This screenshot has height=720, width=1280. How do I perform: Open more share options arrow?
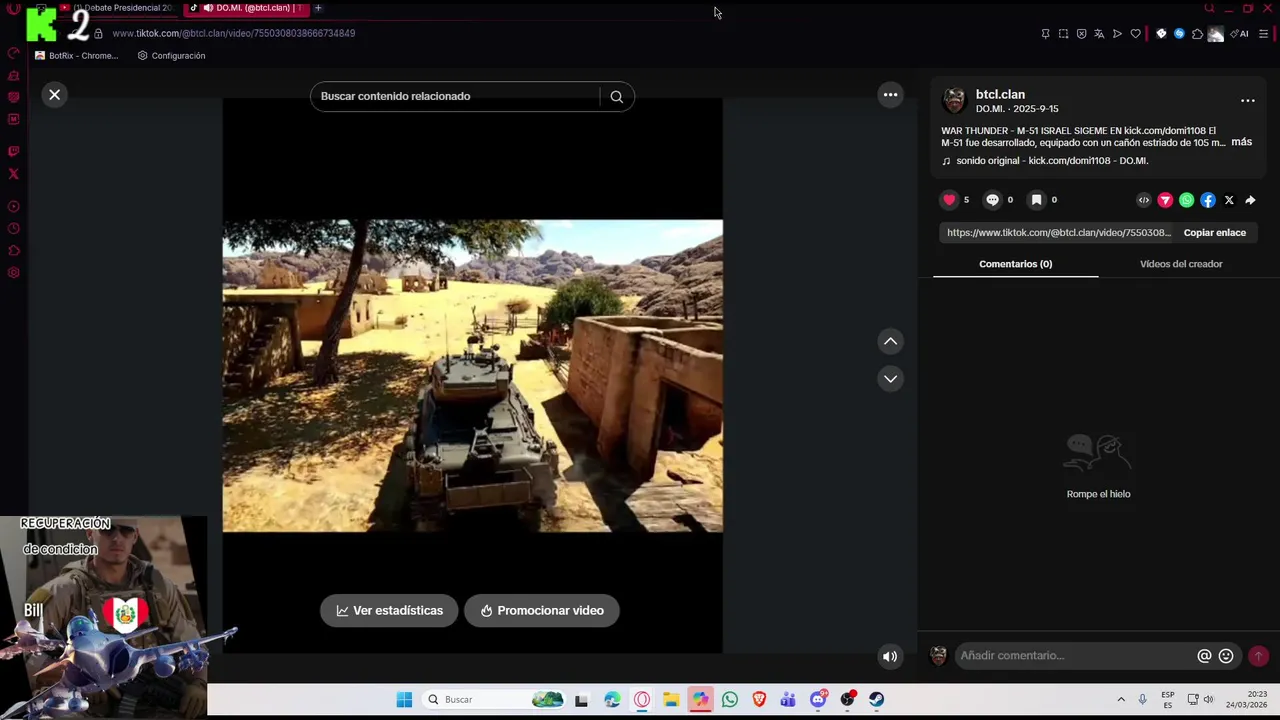click(x=1250, y=200)
